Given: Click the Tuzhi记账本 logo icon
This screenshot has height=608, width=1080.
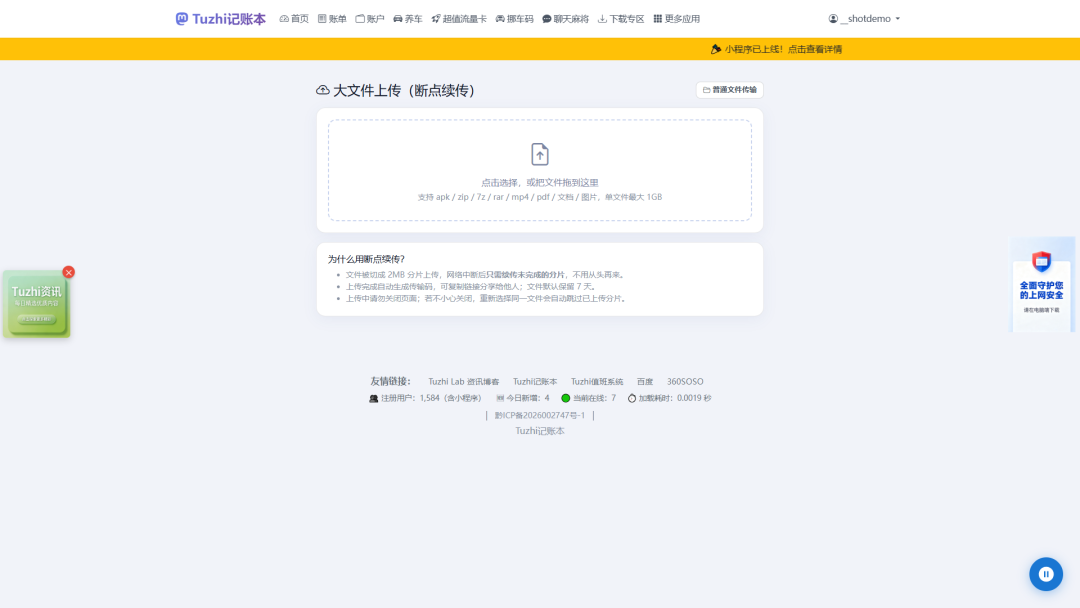Looking at the screenshot, I should (182, 19).
